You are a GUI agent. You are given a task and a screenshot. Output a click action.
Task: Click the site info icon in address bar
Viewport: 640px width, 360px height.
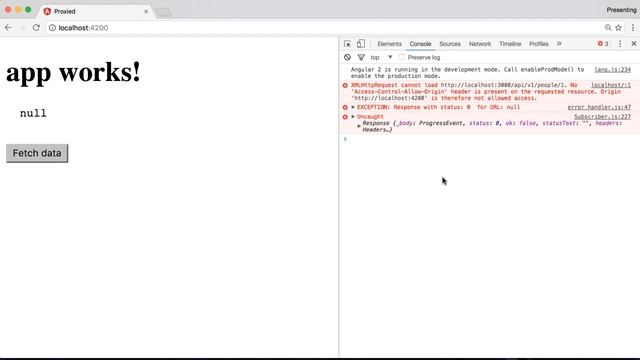pyautogui.click(x=52, y=28)
